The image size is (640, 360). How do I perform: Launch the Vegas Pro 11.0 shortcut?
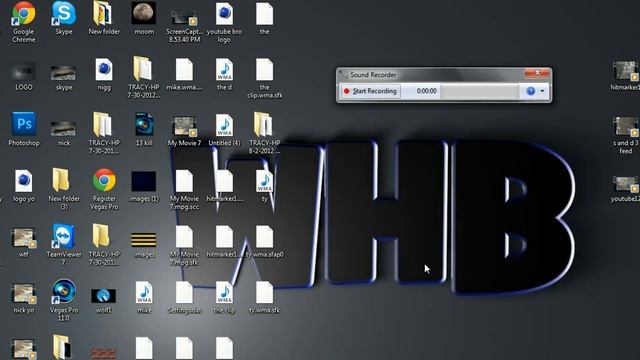pyautogui.click(x=64, y=291)
